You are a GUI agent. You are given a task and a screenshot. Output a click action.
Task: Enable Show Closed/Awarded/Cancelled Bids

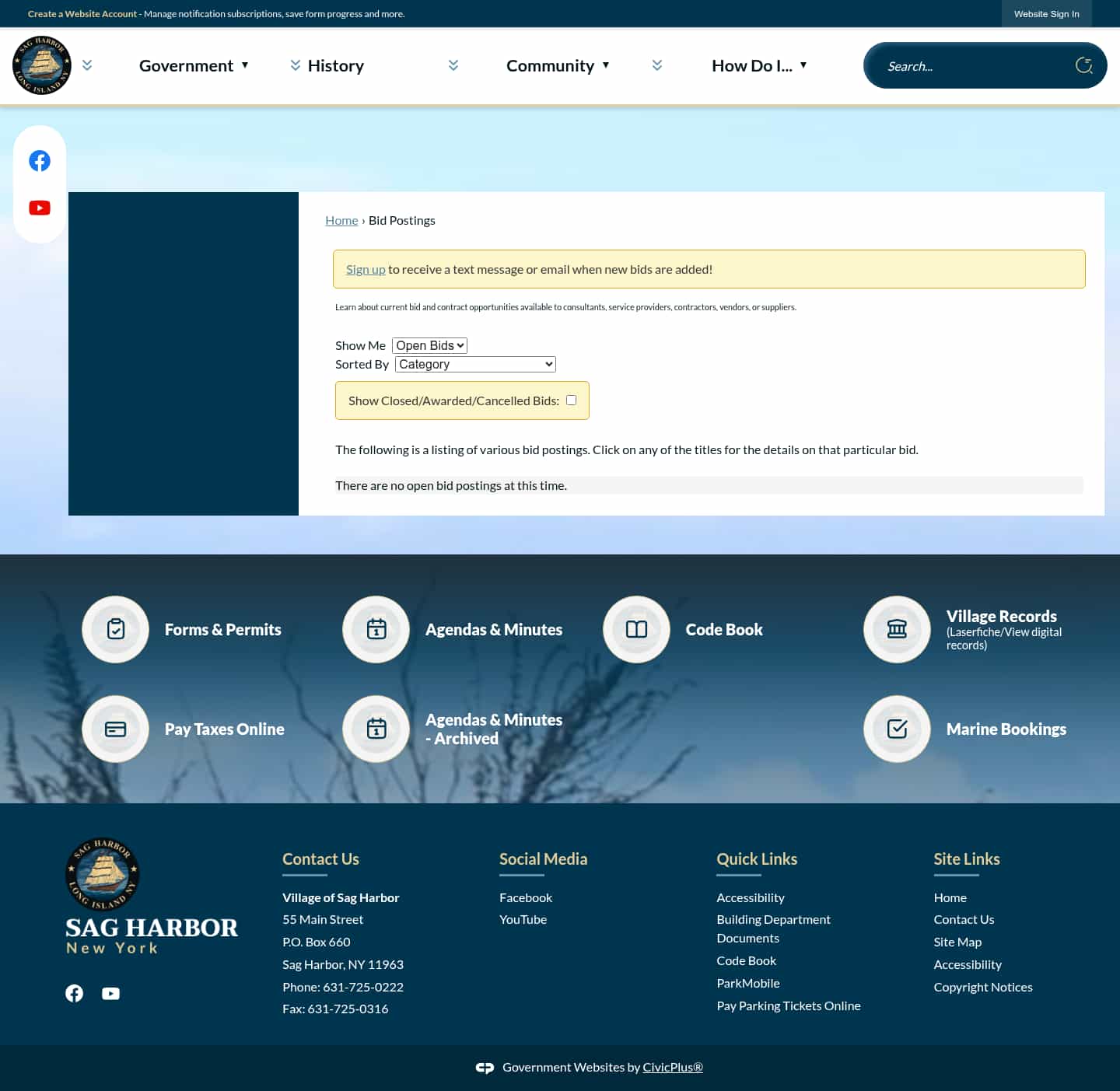(x=571, y=399)
